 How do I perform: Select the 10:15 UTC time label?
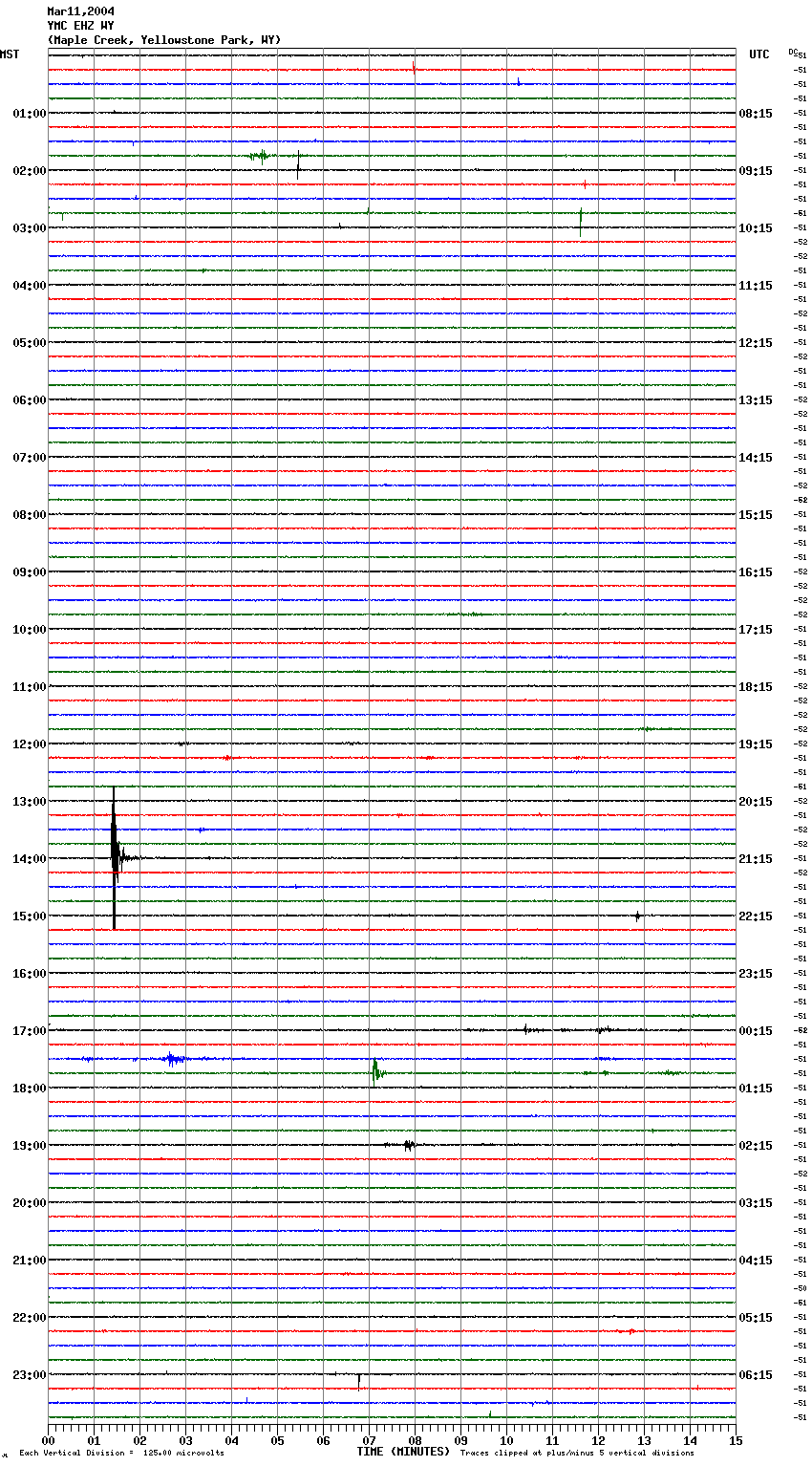coord(756,228)
